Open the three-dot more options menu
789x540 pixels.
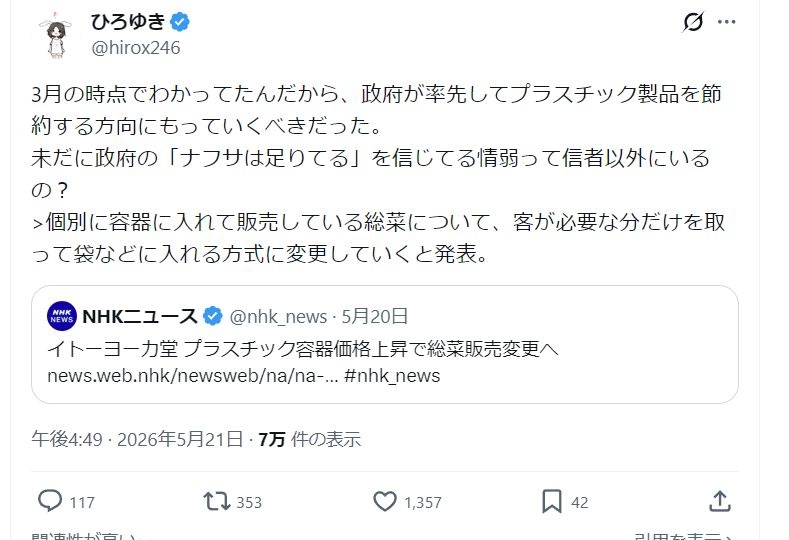(x=727, y=22)
